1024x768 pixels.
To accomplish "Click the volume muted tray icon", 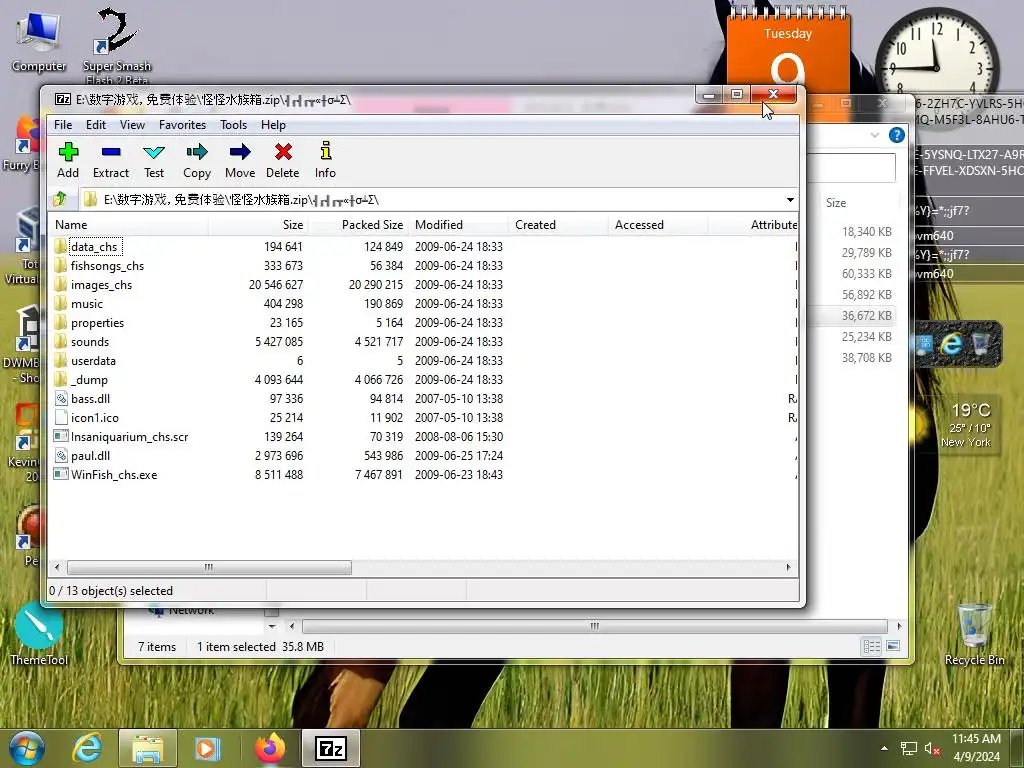I will [932, 749].
